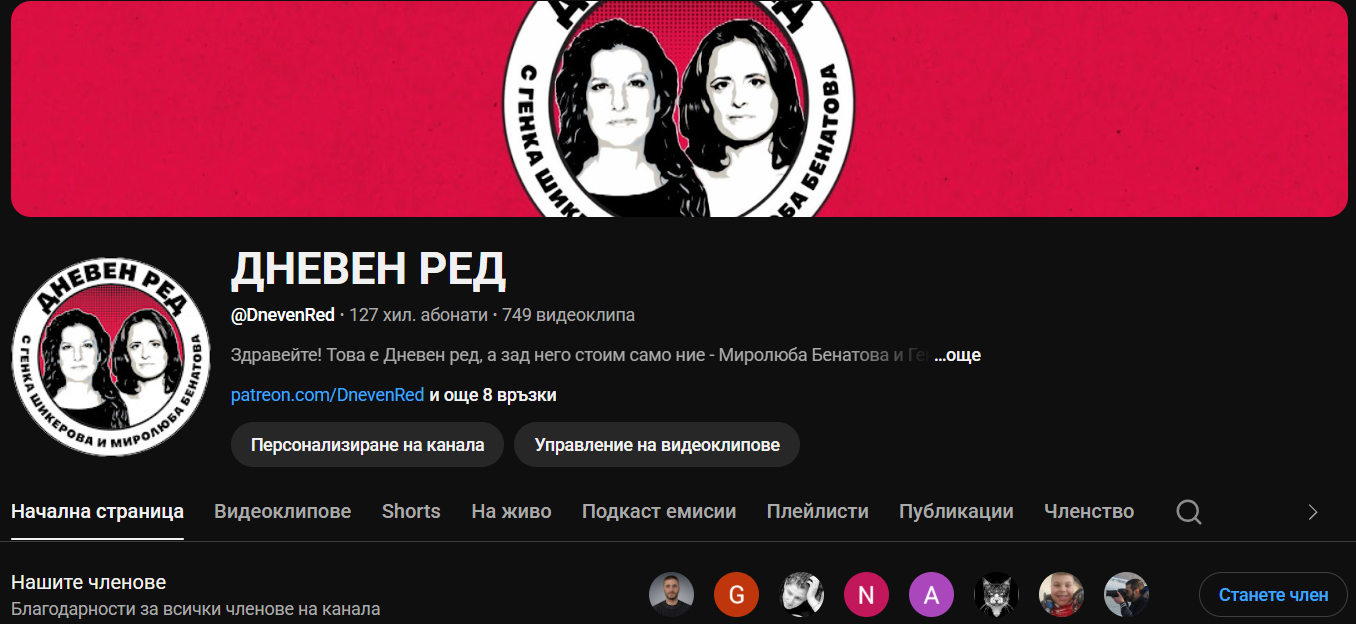Viewport: 1356px width, 624px height.
Task: Show 'и още 8 връзки' links list
Action: click(x=493, y=395)
